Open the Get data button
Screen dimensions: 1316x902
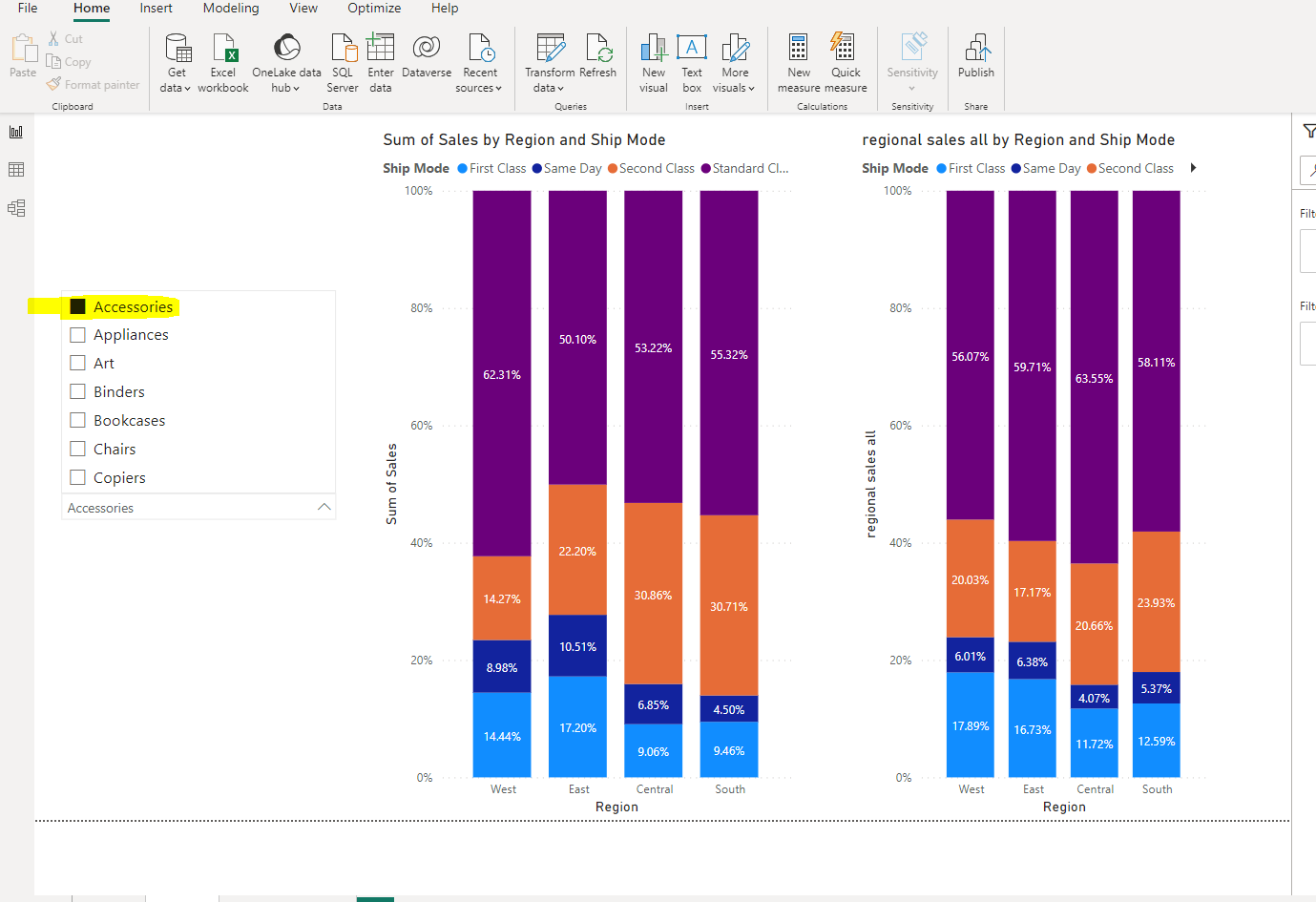pyautogui.click(x=177, y=63)
